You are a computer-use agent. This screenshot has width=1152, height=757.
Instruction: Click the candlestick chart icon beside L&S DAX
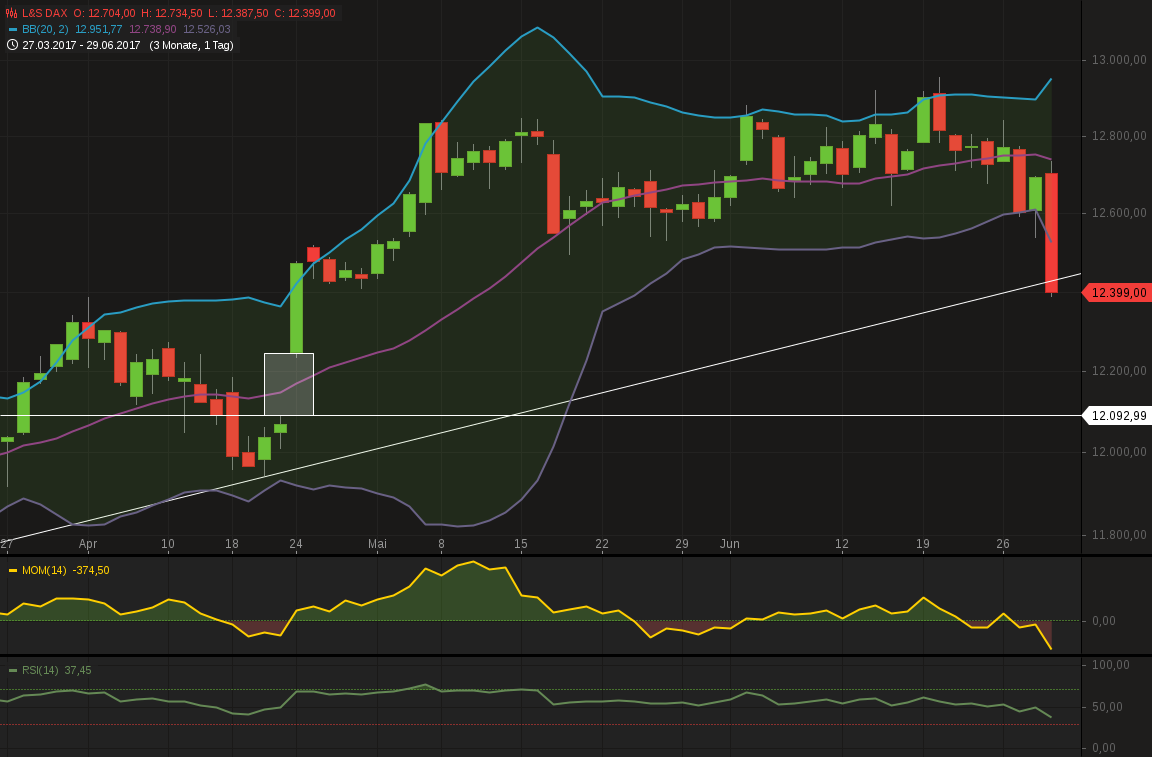point(11,13)
